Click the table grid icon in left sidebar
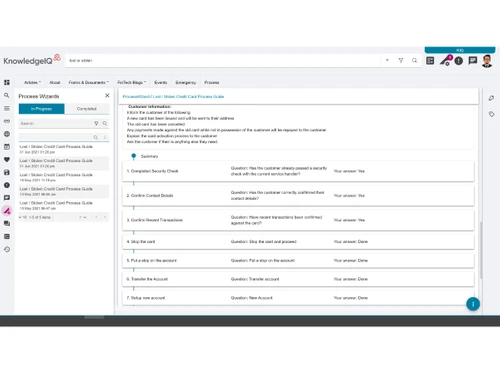Viewport: 500px width, 375px height. 7,236
